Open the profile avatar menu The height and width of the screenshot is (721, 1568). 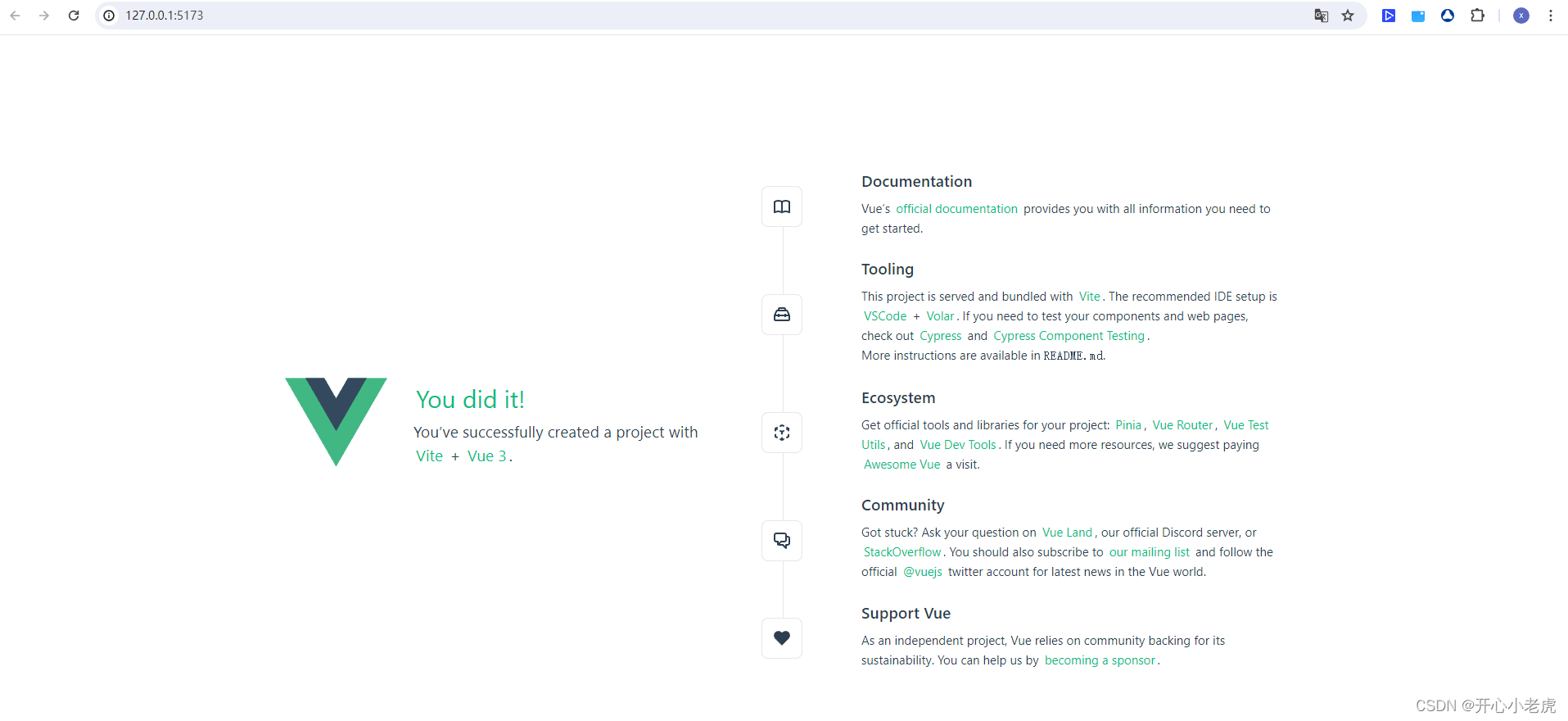[1521, 16]
